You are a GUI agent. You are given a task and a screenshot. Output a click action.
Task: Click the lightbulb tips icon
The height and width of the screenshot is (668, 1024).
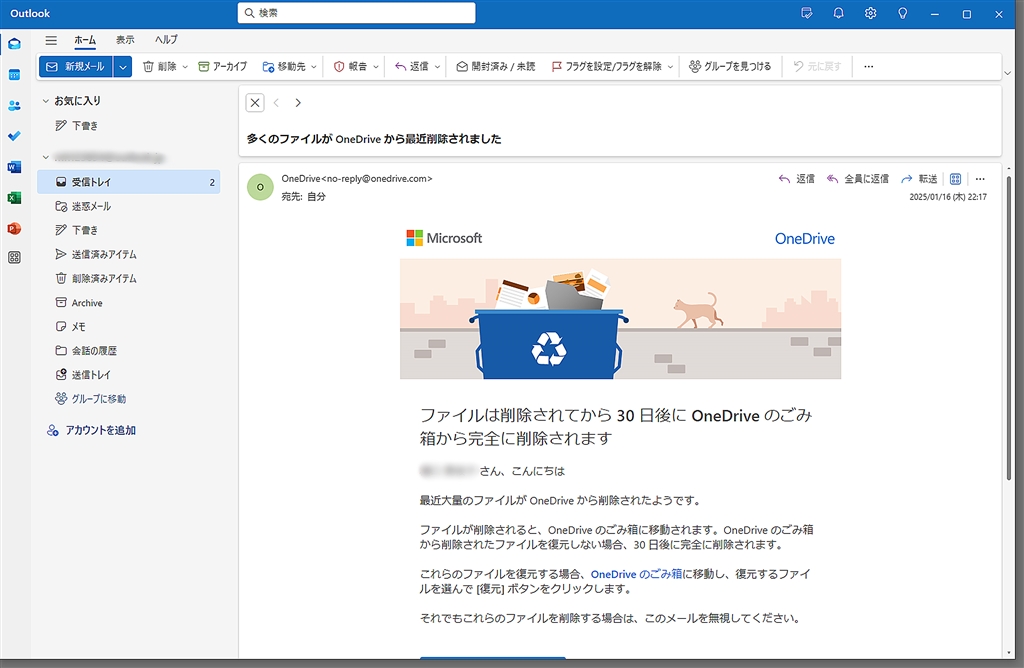(x=903, y=13)
